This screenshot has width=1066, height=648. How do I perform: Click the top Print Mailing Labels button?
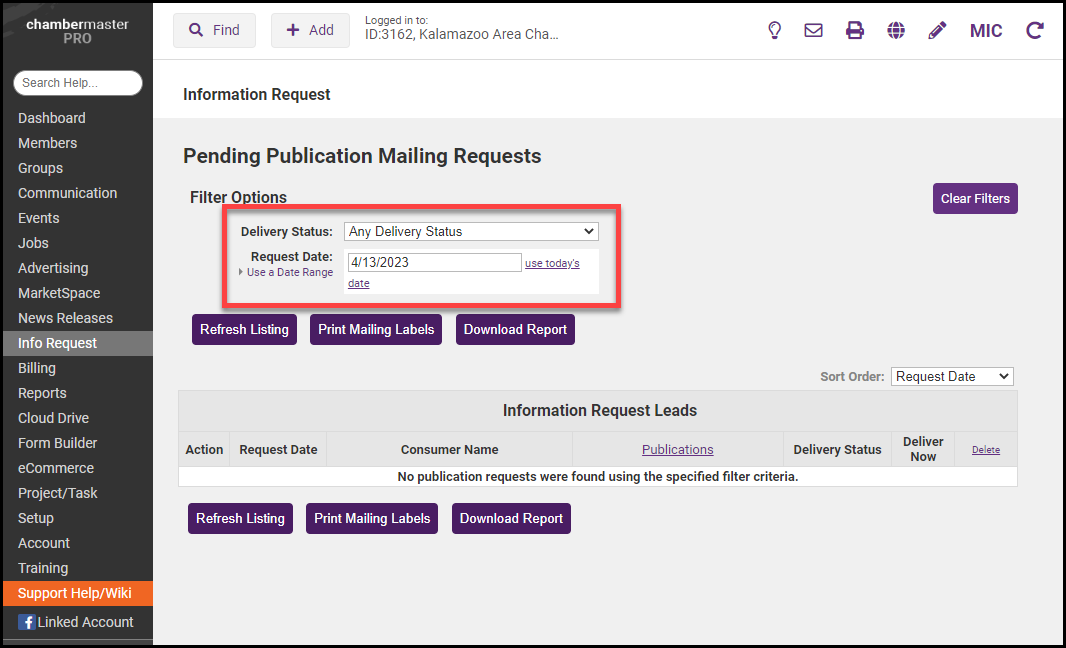(x=376, y=329)
